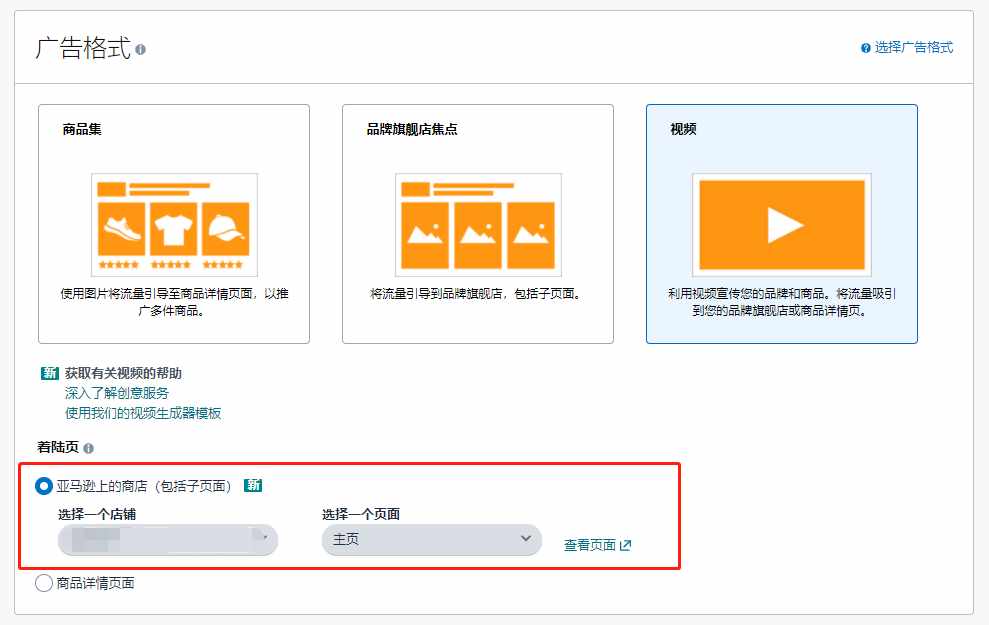This screenshot has height=625, width=989.
Task: Click 视频 card description about 利用视频宣传
Action: (781, 302)
